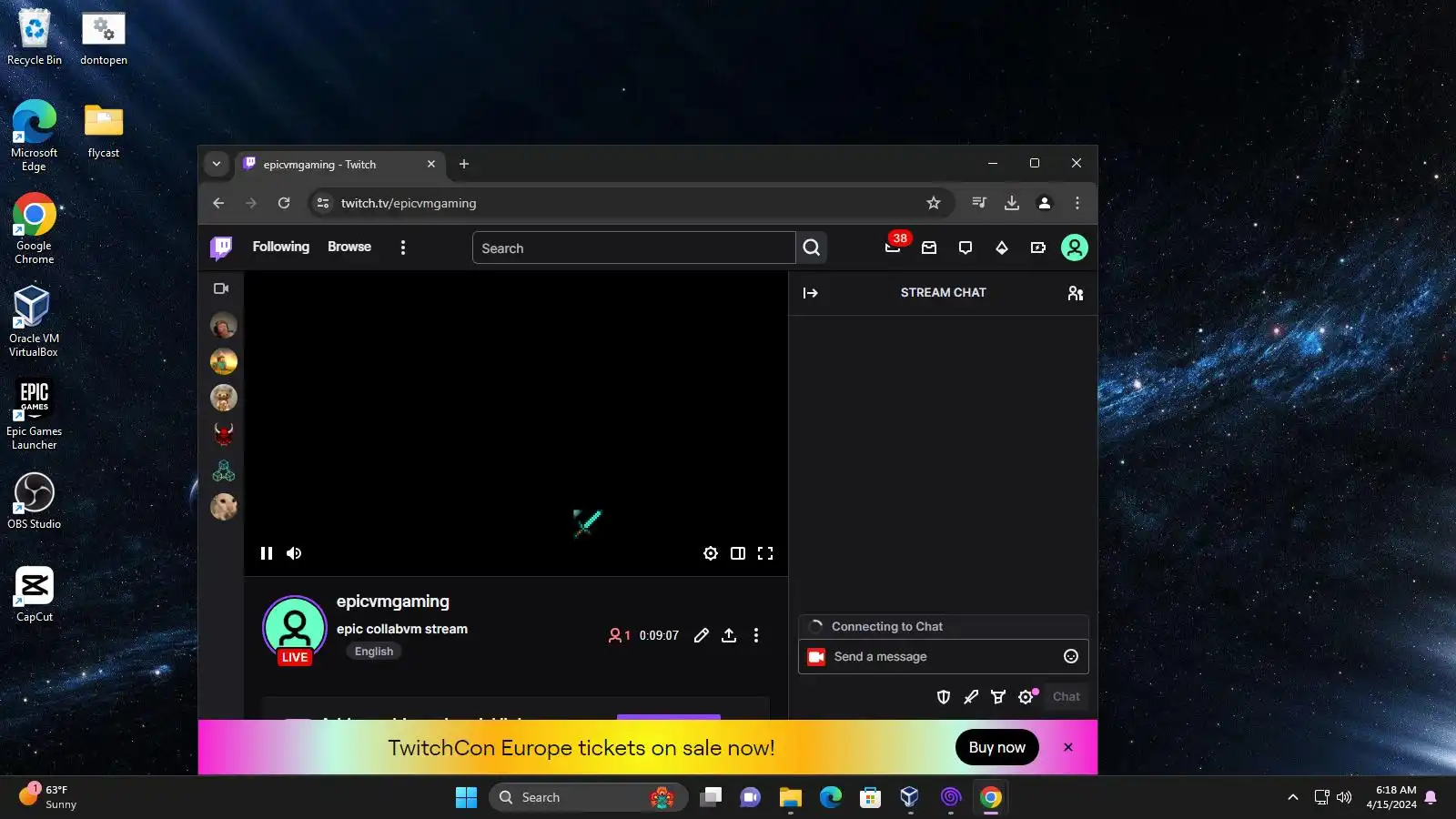Open the user account avatar menu
The image size is (1456, 819).
click(x=1075, y=248)
